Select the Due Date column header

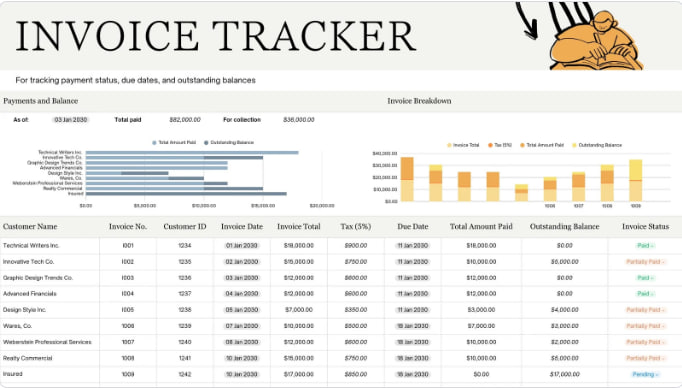pyautogui.click(x=413, y=227)
